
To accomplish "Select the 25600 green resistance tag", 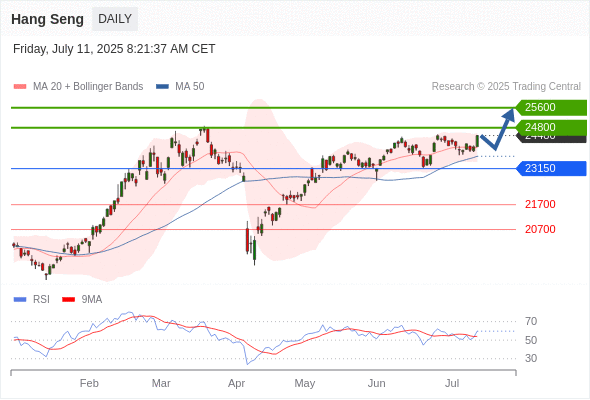I will (x=551, y=108).
